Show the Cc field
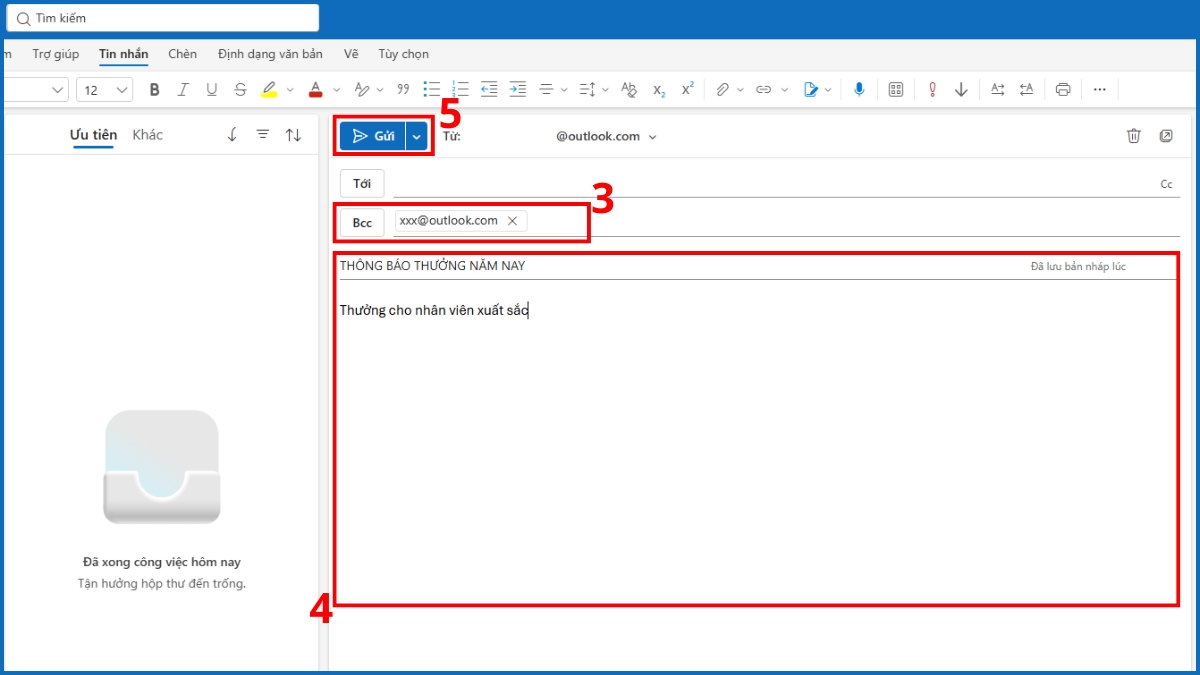1200x675 pixels. pyautogui.click(x=1166, y=184)
